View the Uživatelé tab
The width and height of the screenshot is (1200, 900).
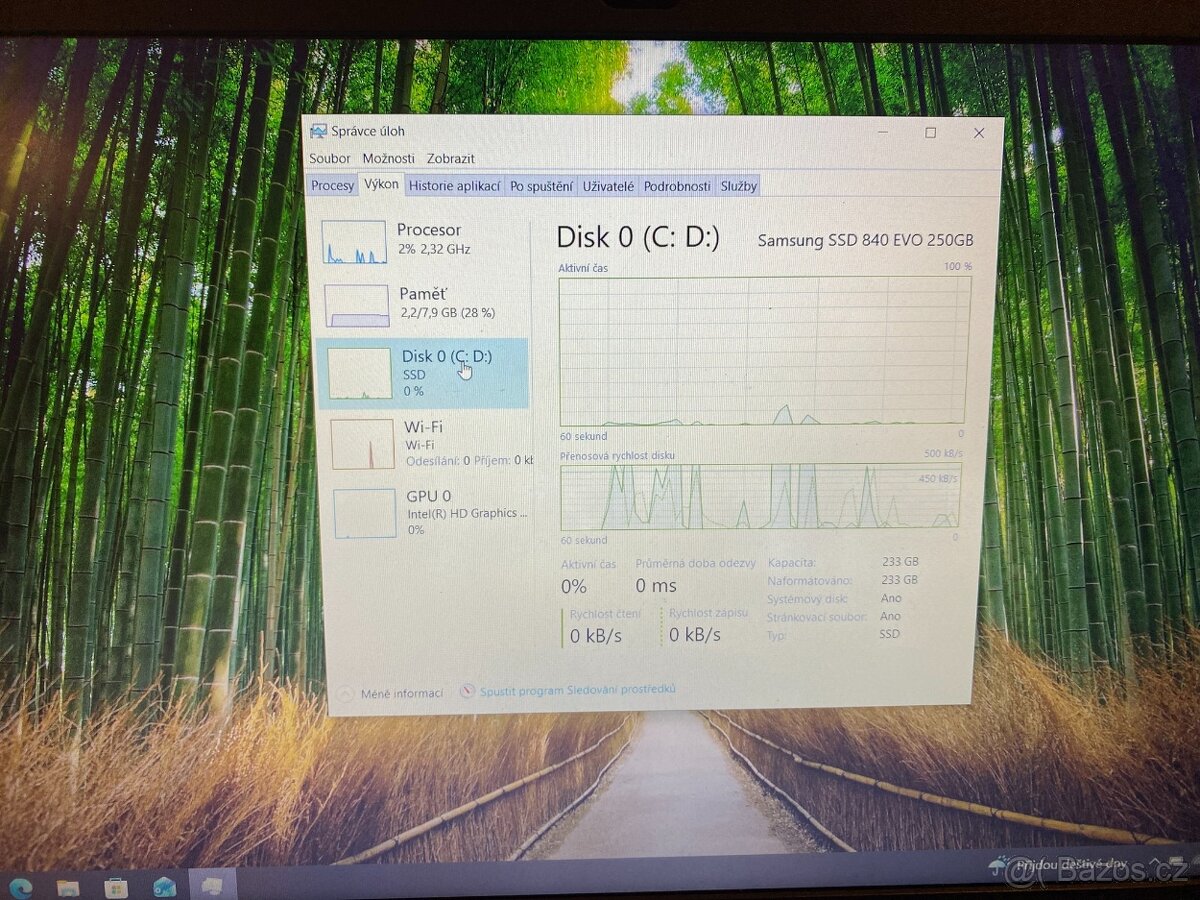click(x=607, y=185)
